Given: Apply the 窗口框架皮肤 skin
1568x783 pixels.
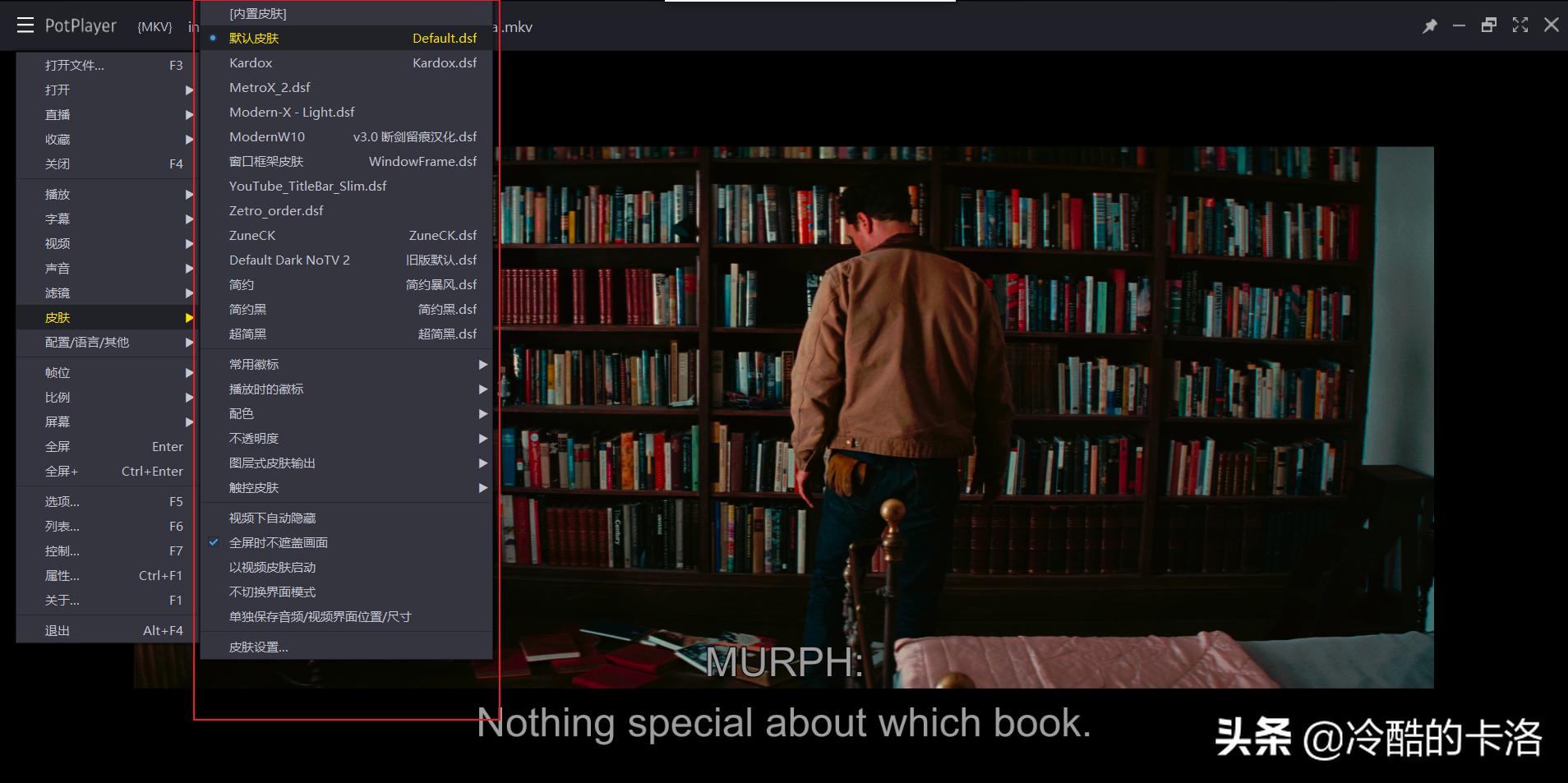Looking at the screenshot, I should [x=346, y=161].
